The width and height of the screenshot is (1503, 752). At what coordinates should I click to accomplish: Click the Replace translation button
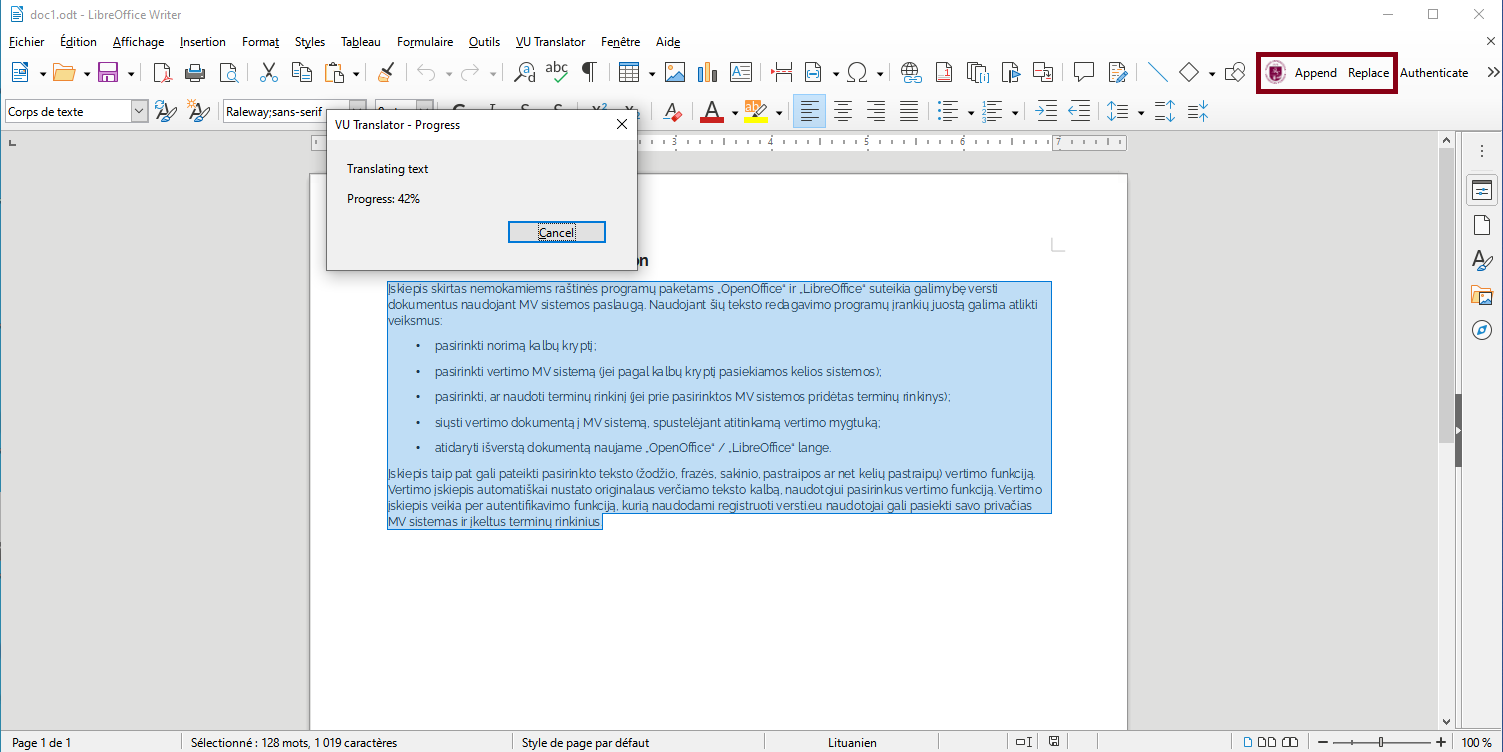click(1368, 73)
